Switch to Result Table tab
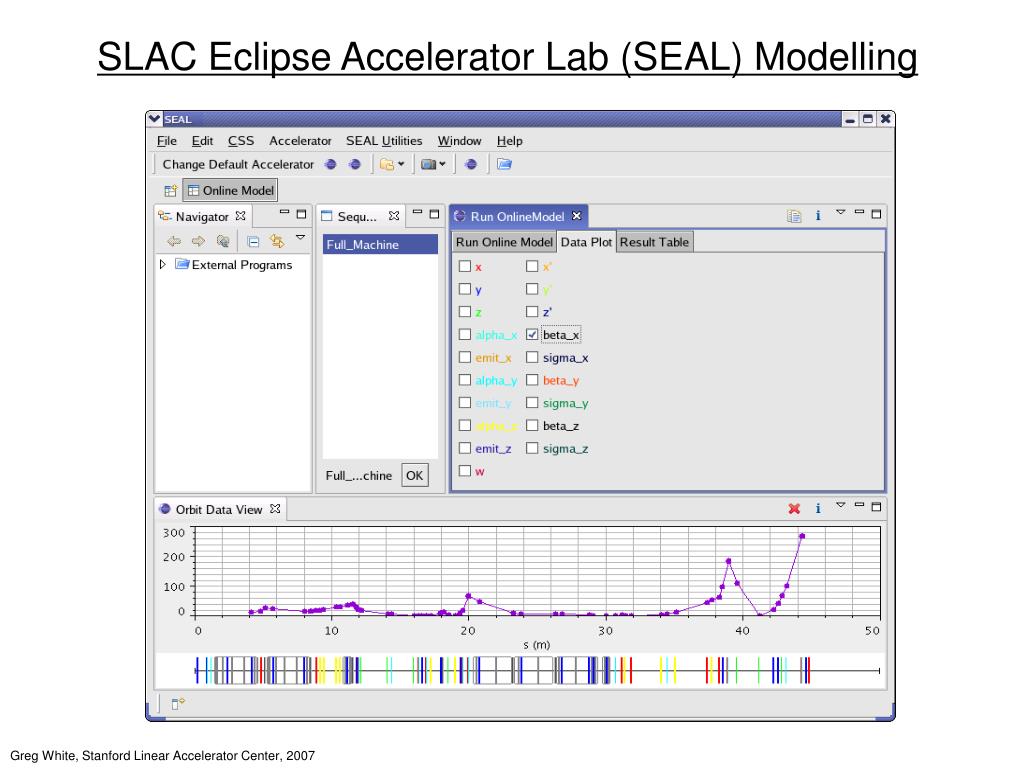Screen dimensions: 1024x768 click(x=654, y=242)
